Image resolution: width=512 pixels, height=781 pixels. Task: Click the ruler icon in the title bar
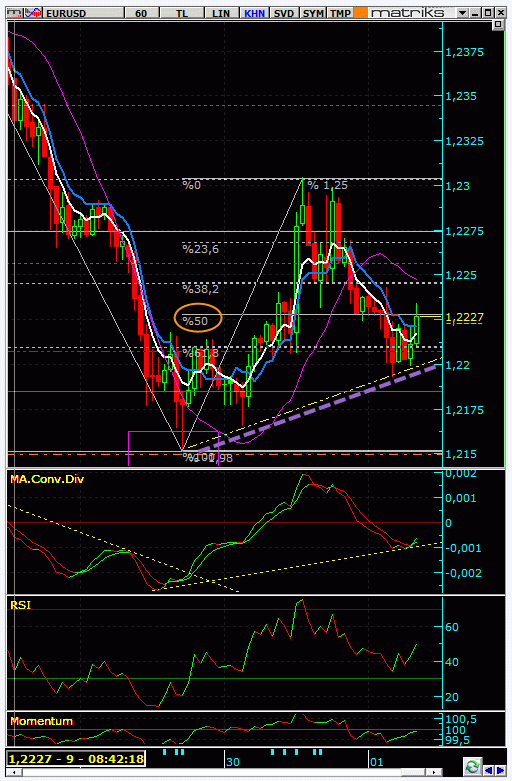[14, 13]
